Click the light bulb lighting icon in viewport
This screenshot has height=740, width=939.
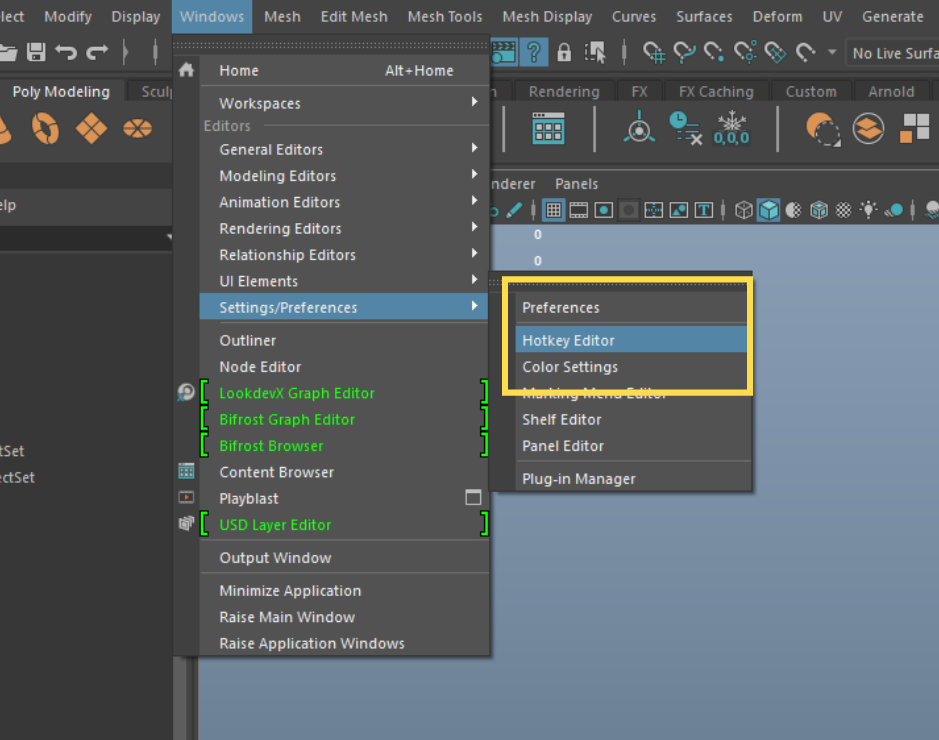(869, 210)
